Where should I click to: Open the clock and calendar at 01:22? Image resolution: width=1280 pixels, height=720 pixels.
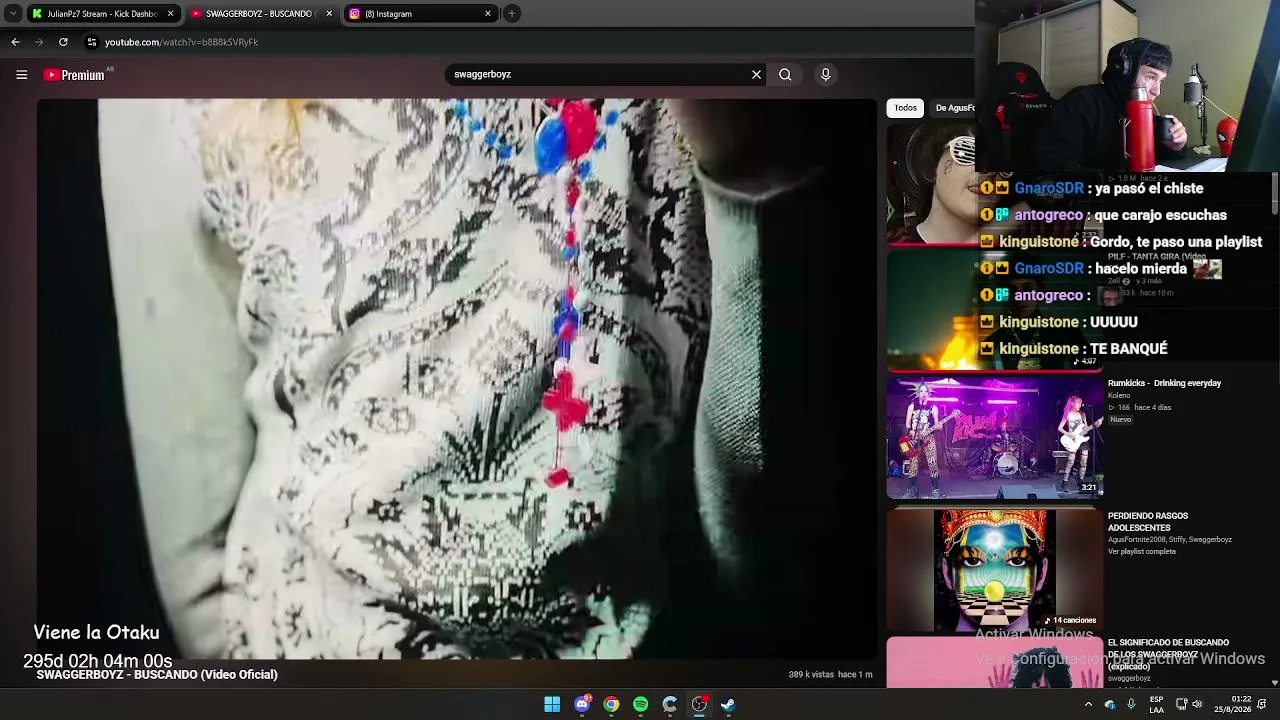tap(1233, 704)
